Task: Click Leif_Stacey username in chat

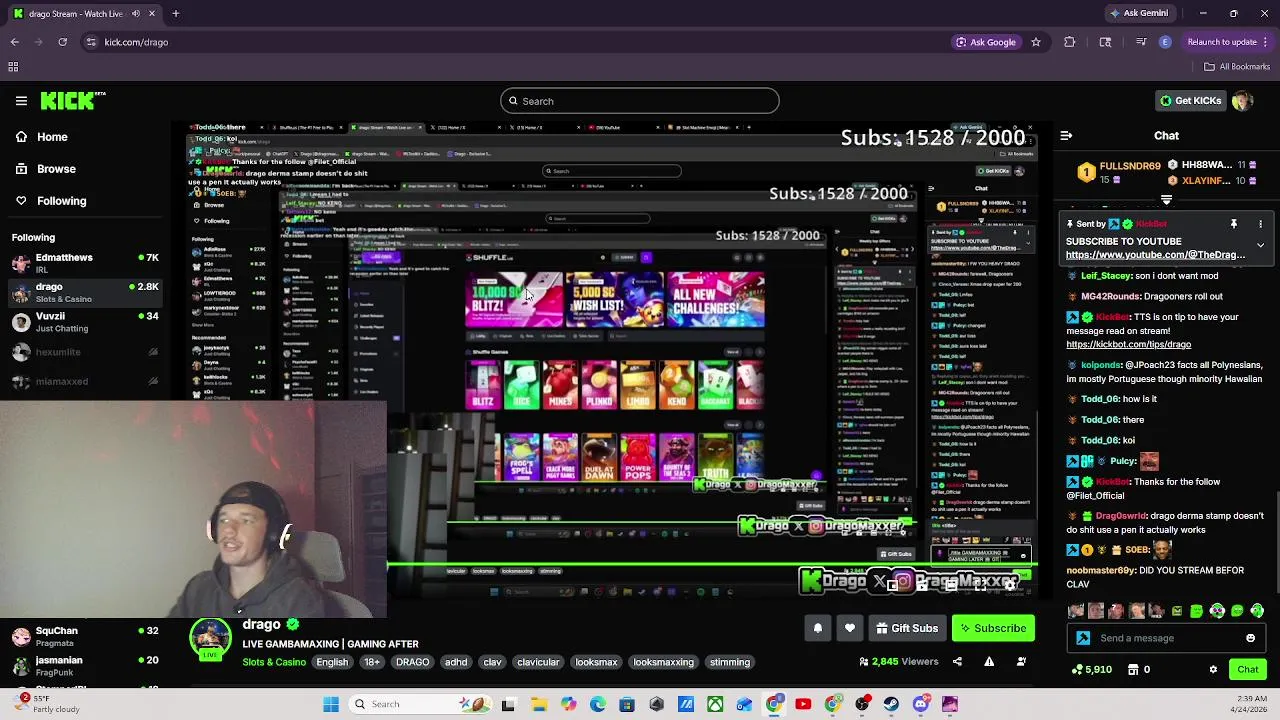Action: [x=1106, y=276]
